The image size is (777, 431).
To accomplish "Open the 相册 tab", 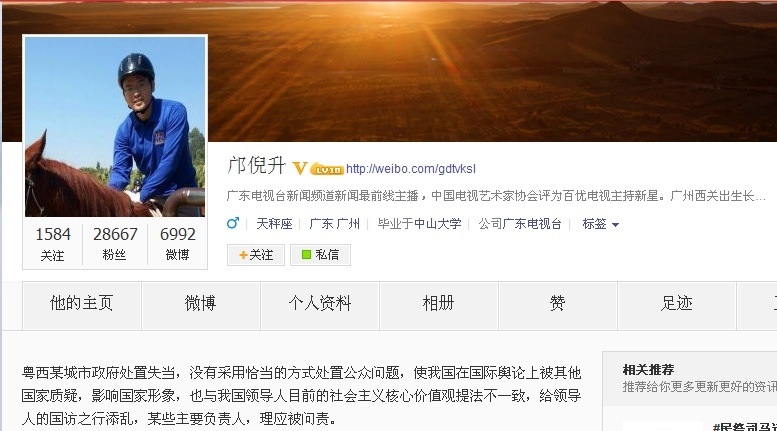I will 439,305.
